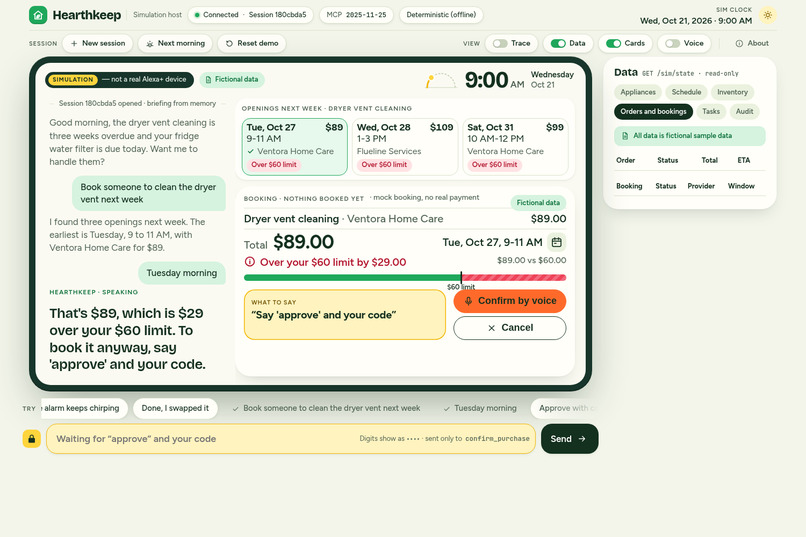
Task: Click the sun arc clock dial
Action: 441,80
